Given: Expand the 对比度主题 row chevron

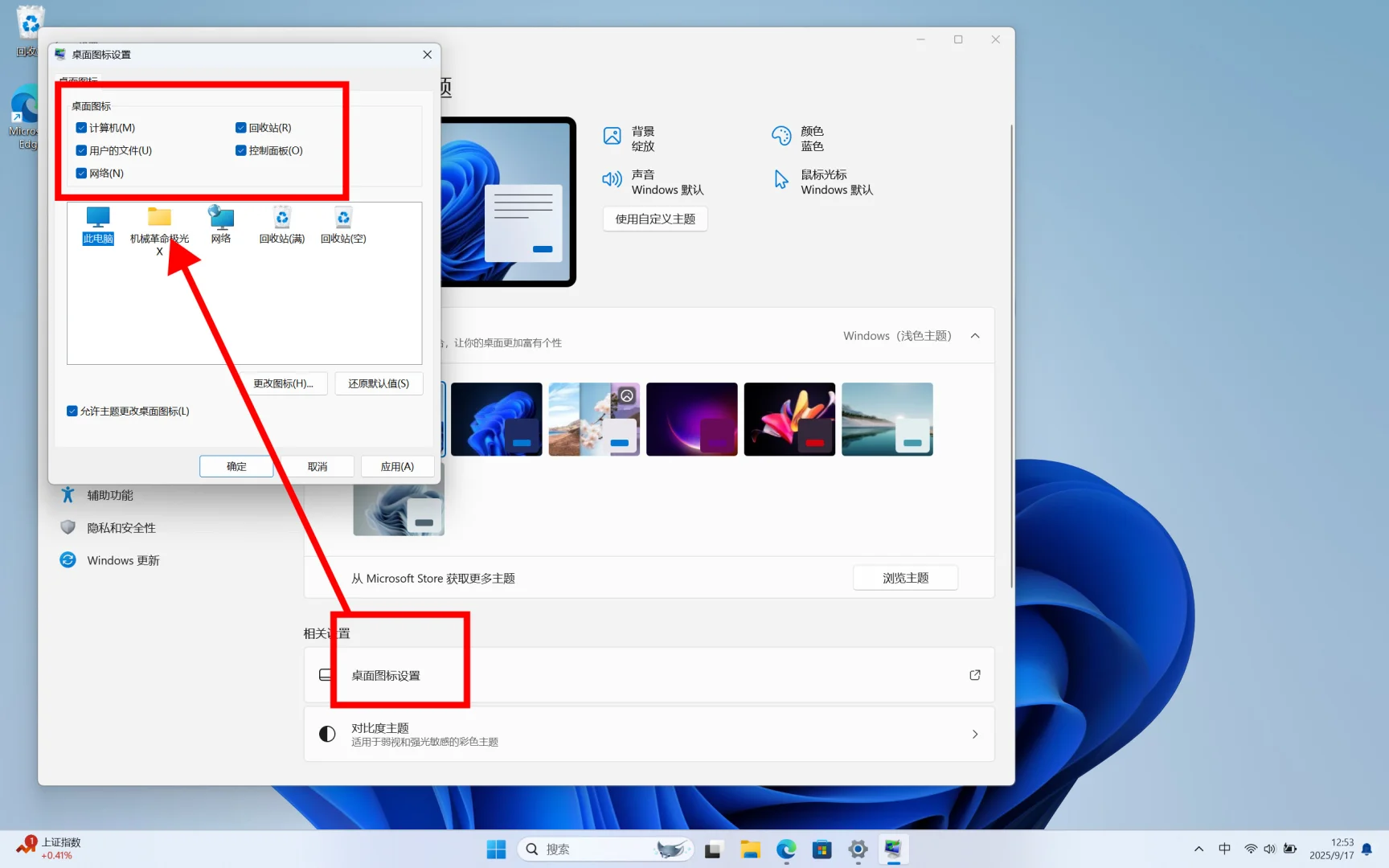Looking at the screenshot, I should [975, 734].
